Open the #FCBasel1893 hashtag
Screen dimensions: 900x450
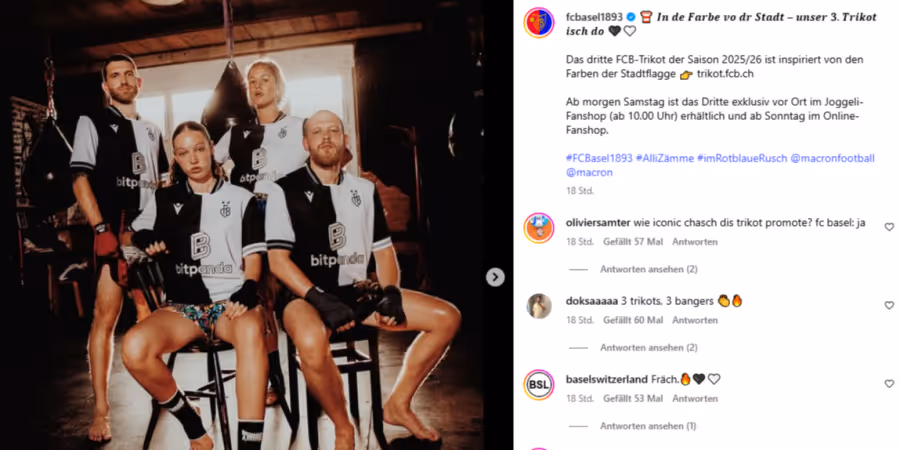599,158
